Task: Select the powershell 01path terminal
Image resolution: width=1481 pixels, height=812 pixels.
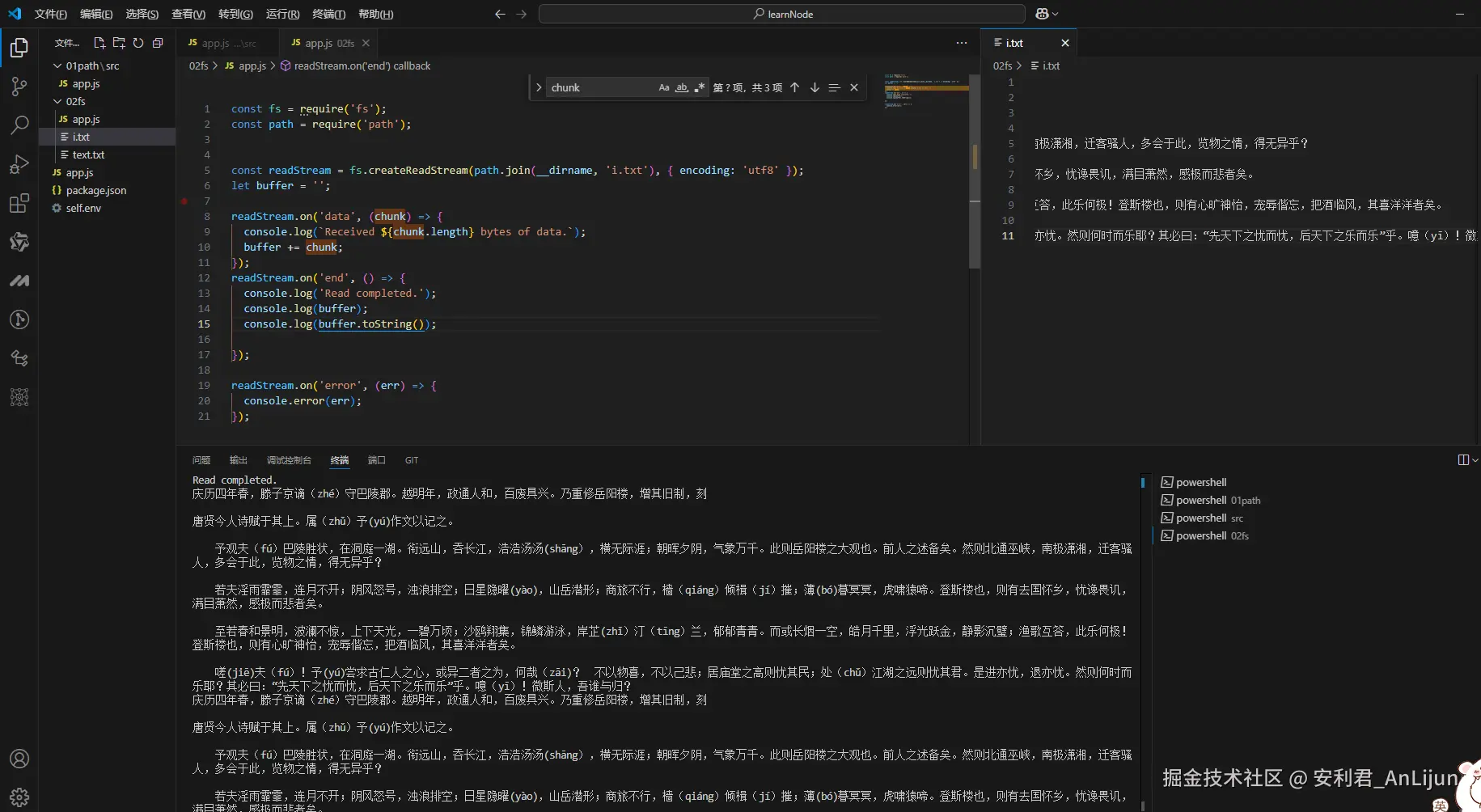Action: [x=1217, y=500]
